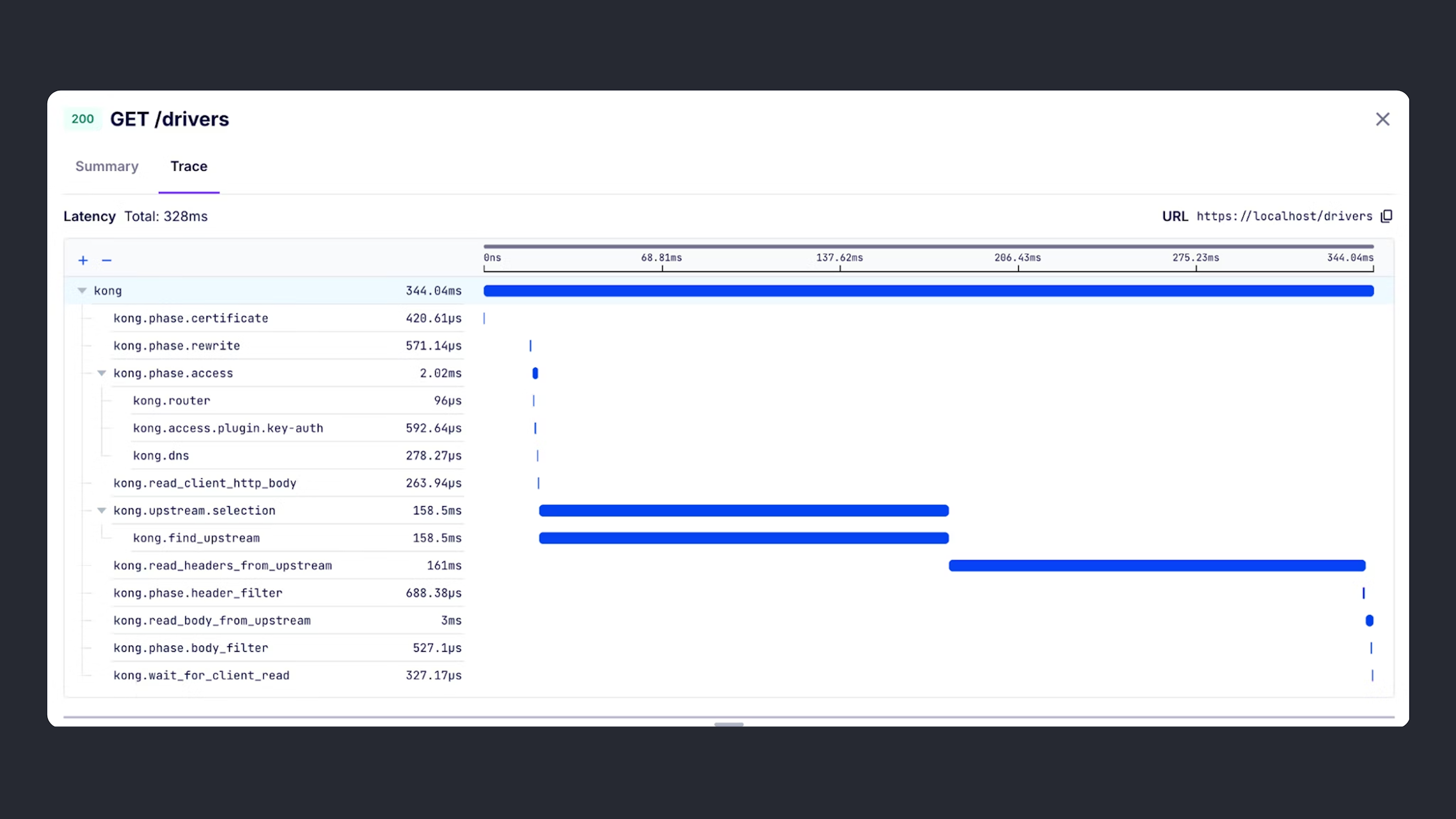
Task: Click the minus zoom-out icon
Action: point(106,260)
